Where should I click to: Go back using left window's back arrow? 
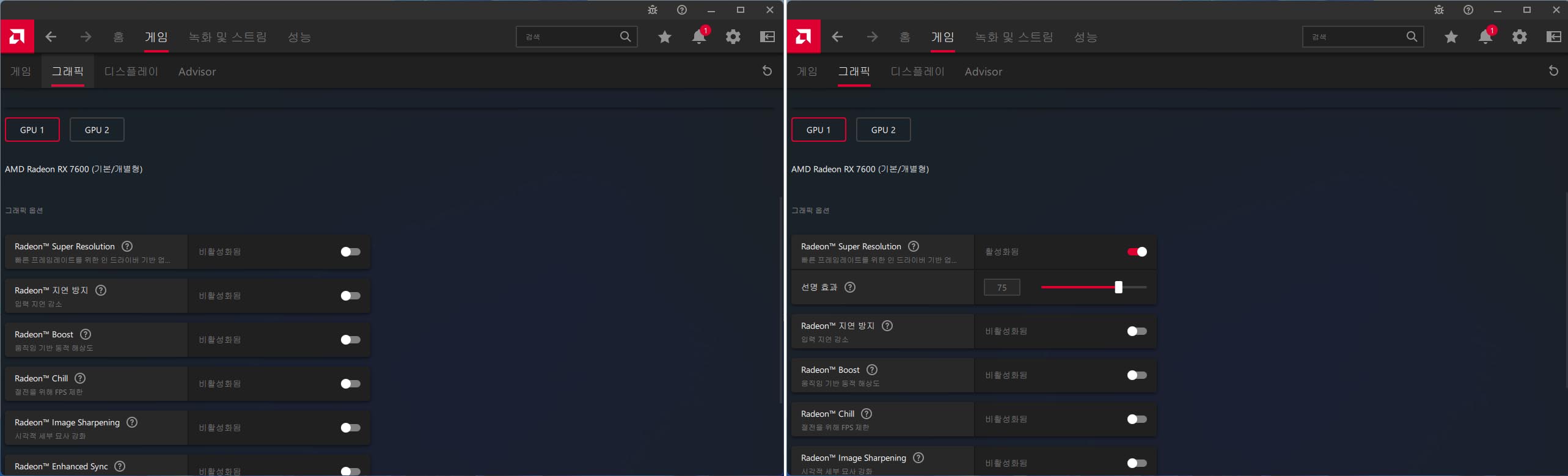[51, 37]
